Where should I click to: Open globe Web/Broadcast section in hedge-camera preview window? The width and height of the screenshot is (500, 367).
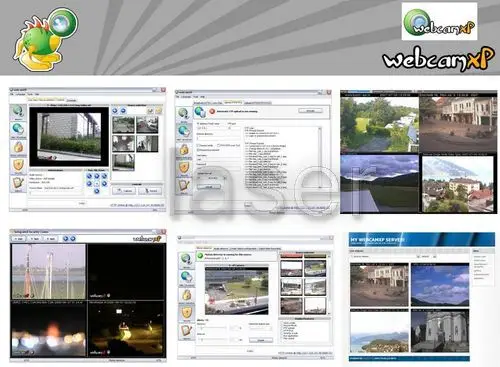click(18, 129)
